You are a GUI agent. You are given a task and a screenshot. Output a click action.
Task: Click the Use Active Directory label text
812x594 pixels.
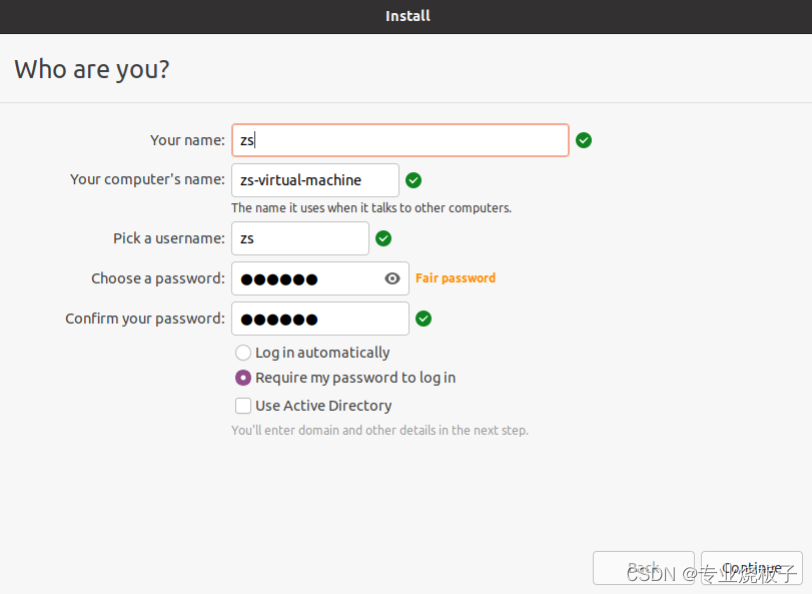324,405
